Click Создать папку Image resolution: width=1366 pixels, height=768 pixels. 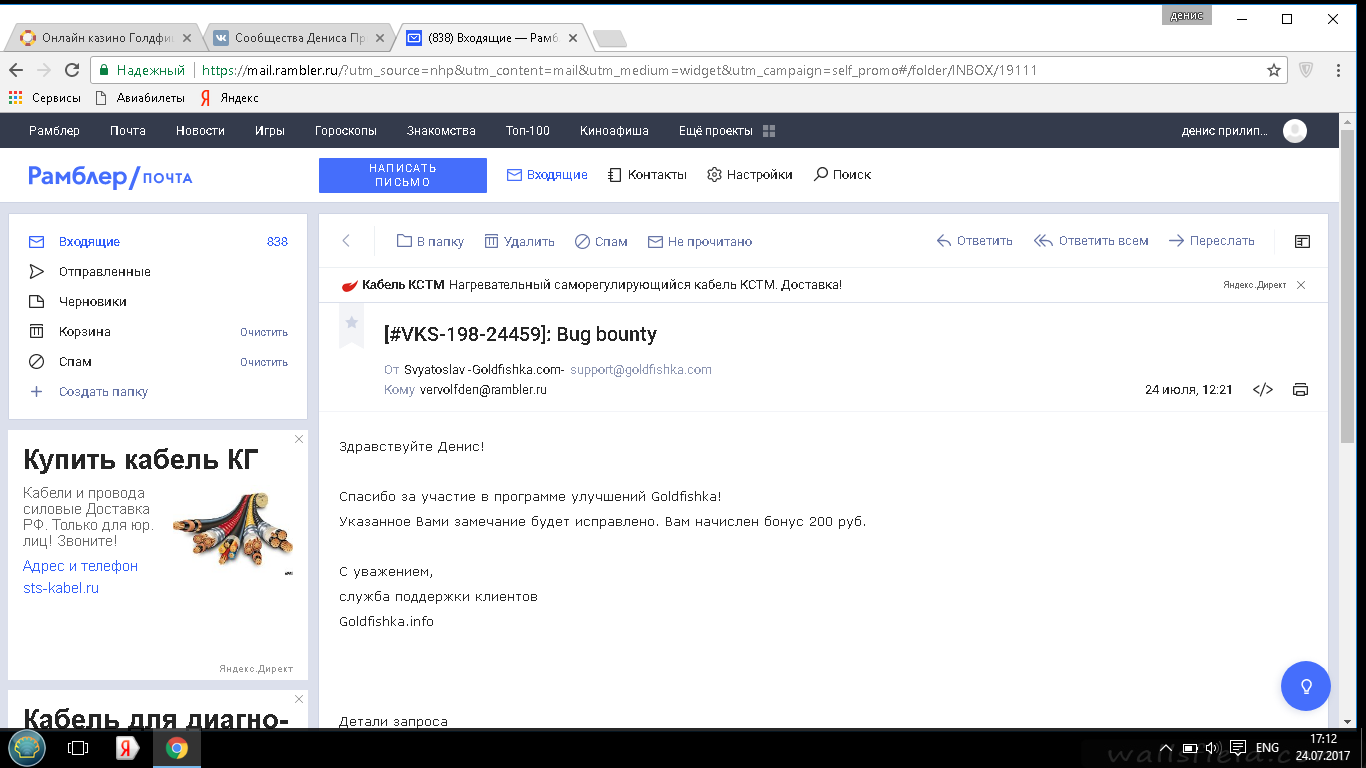90,392
